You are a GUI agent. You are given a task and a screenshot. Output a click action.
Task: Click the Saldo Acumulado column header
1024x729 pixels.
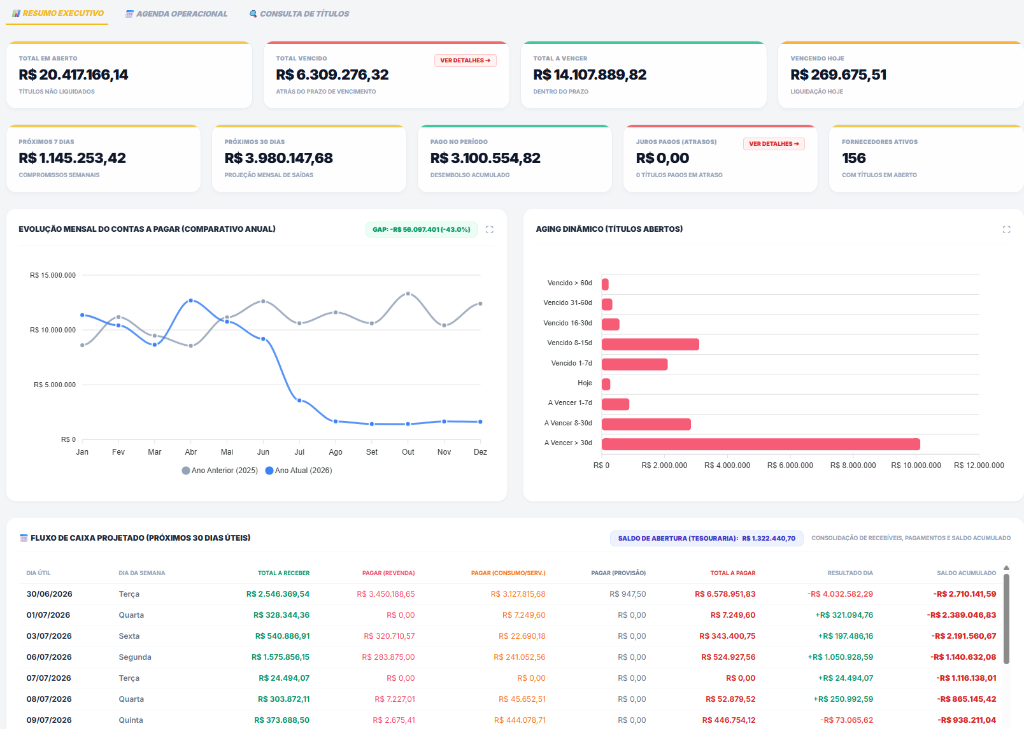pyautogui.click(x=967, y=573)
